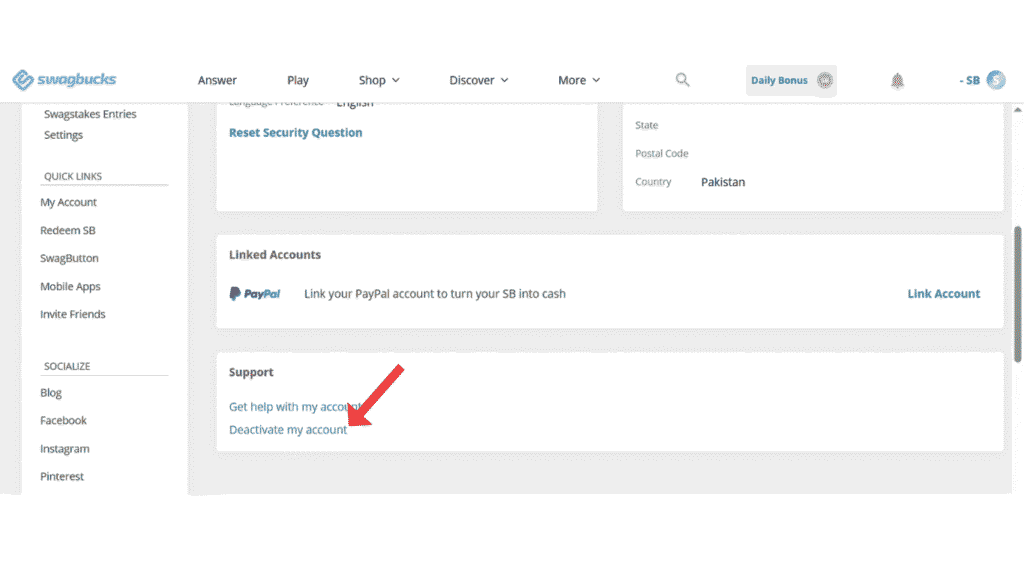
Task: Open the Shop dropdown menu
Action: [x=378, y=80]
